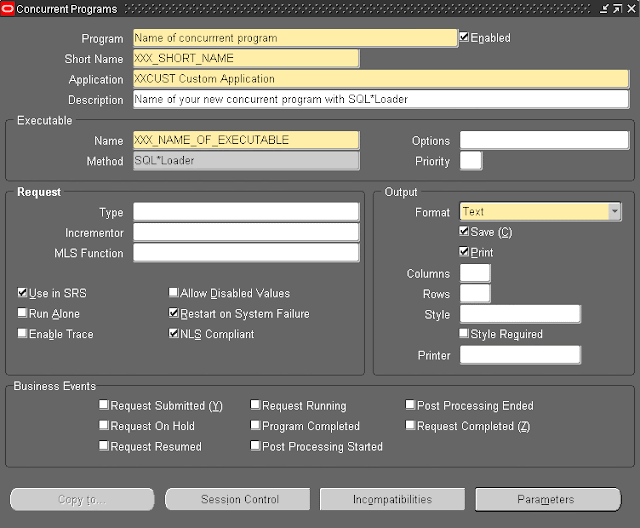Viewport: 640px width, 528px height.
Task: Open the Incompatibilities window
Action: pos(392,499)
